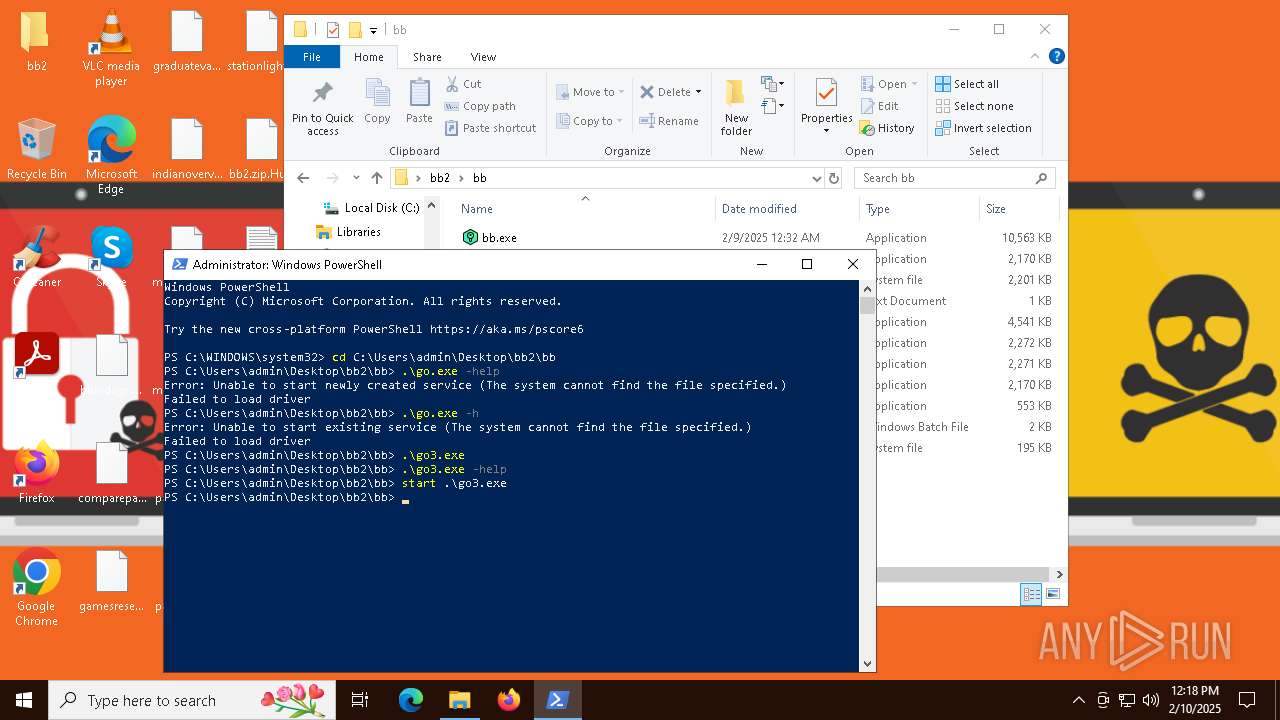This screenshot has height=720, width=1280.
Task: Select Local Disk (C:) in navigation pane
Action: [371, 208]
